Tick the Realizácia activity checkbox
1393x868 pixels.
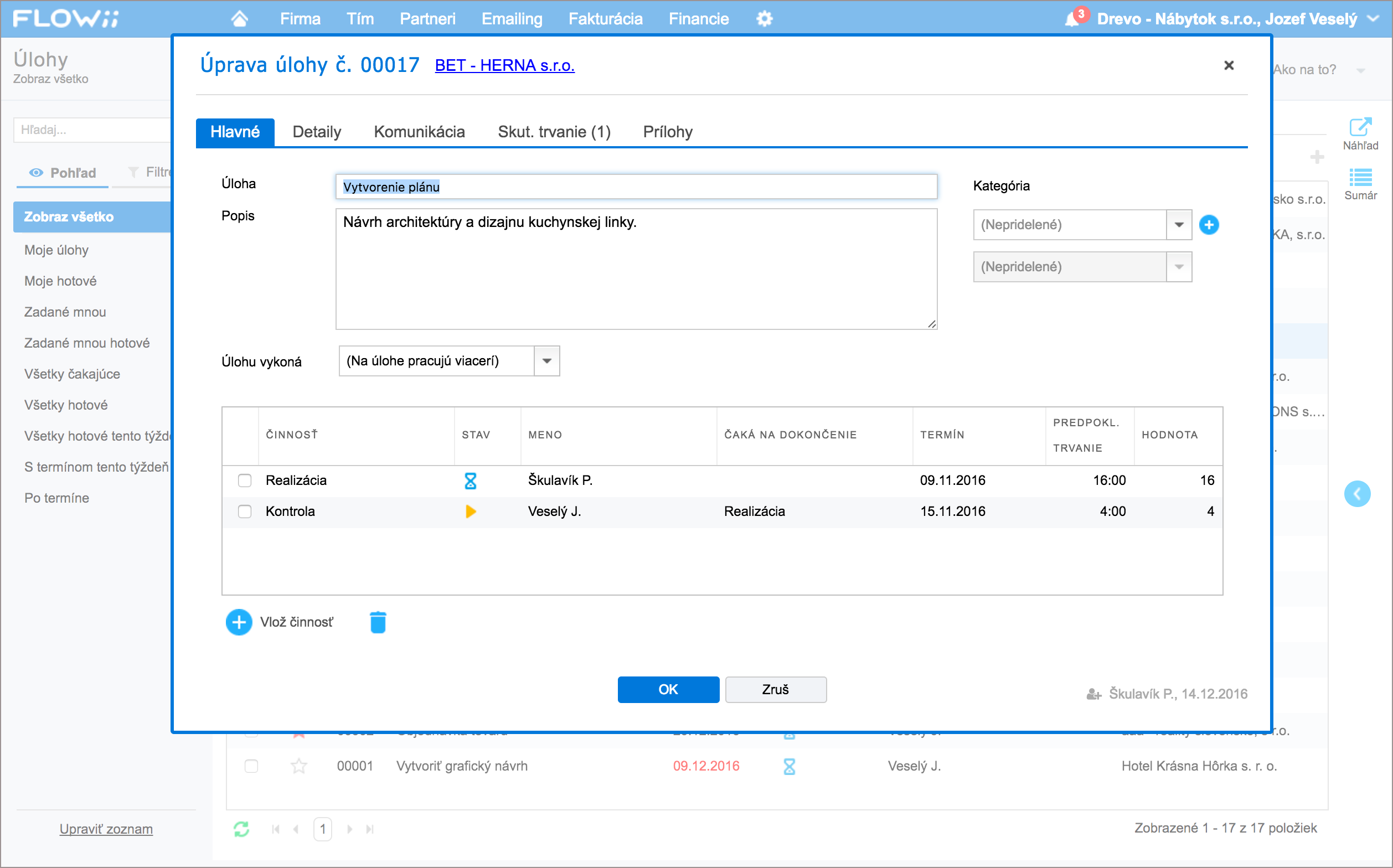click(245, 480)
